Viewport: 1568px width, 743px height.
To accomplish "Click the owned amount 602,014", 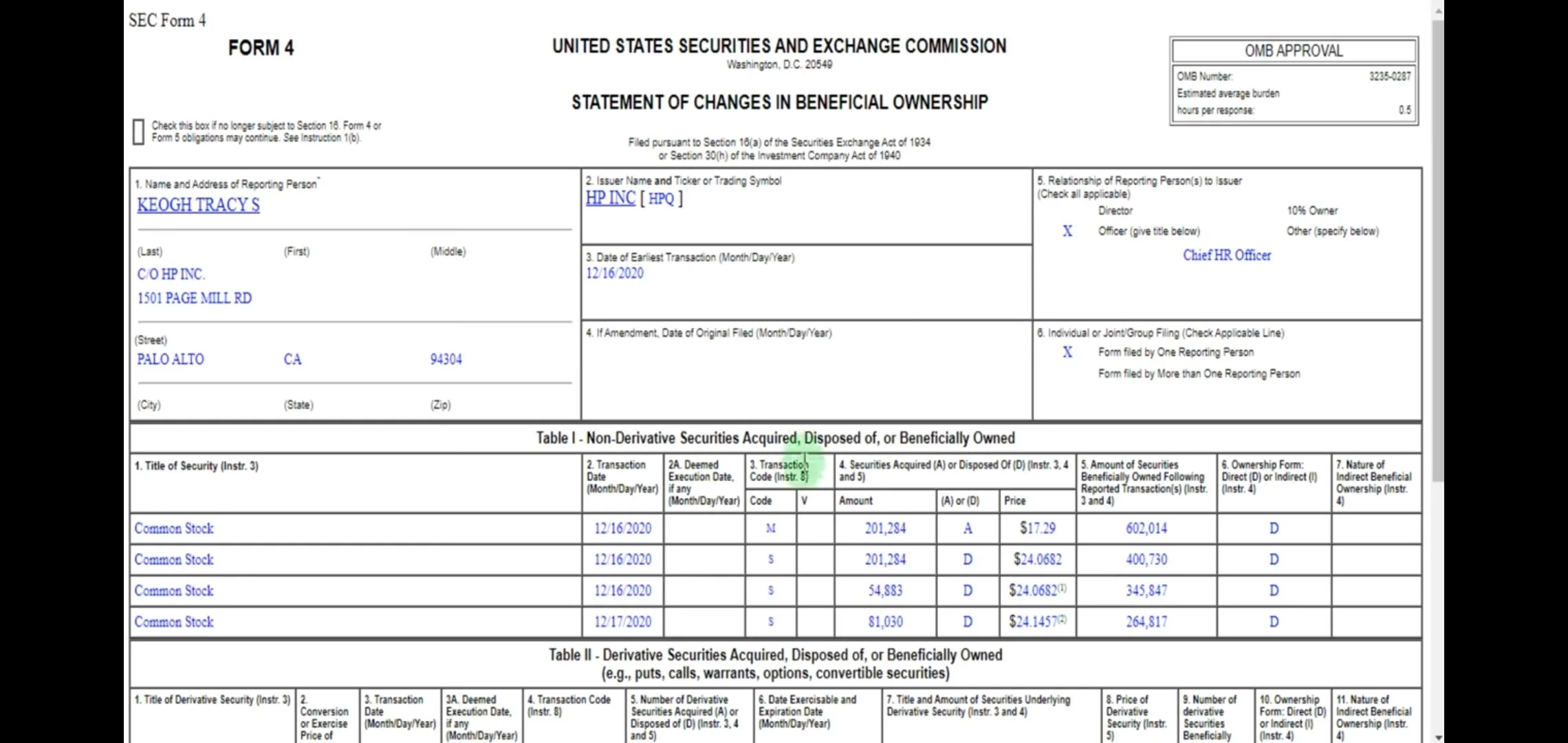I will 1146,528.
